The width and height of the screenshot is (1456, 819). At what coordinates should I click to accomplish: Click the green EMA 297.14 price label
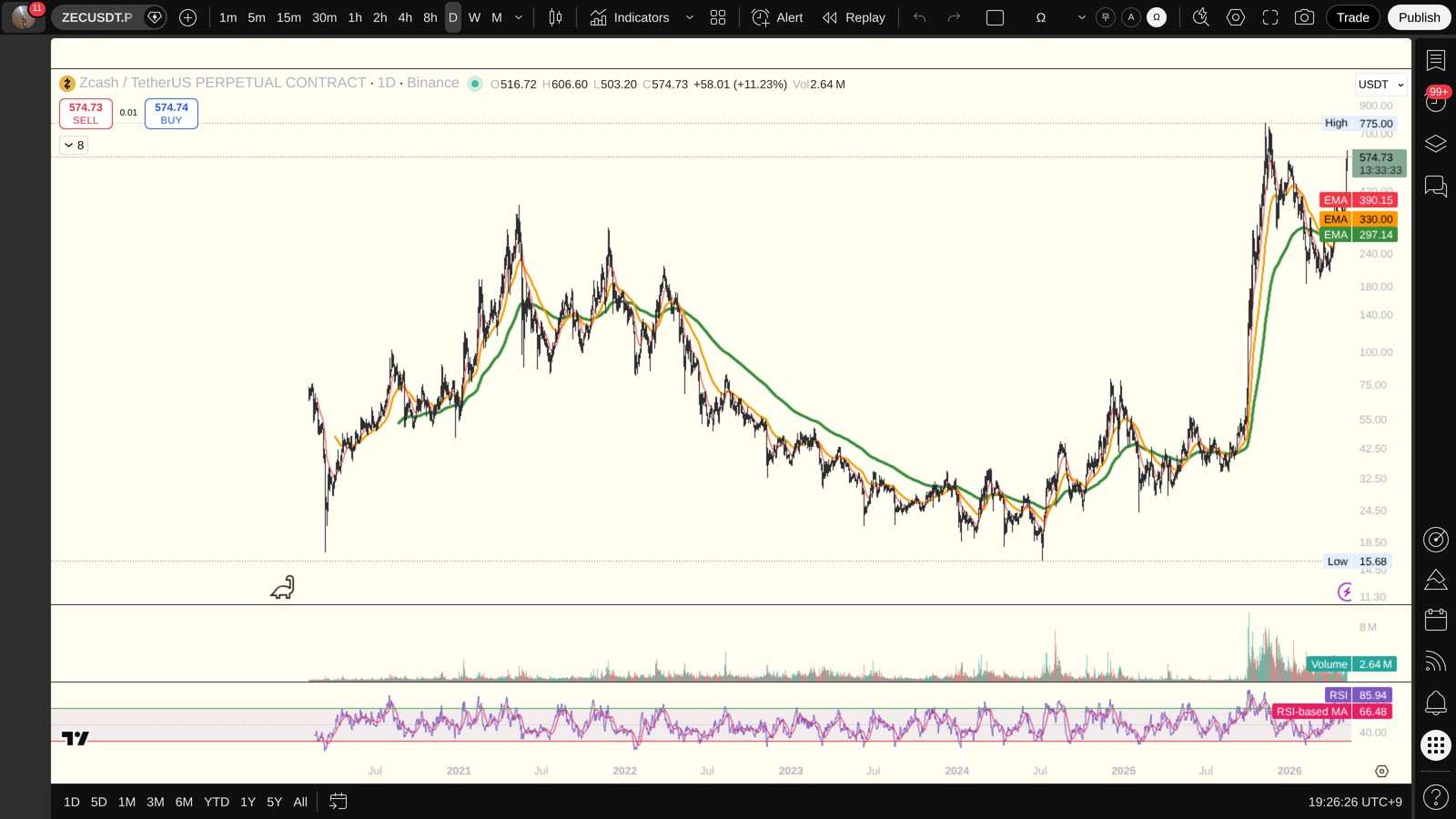coord(1358,235)
